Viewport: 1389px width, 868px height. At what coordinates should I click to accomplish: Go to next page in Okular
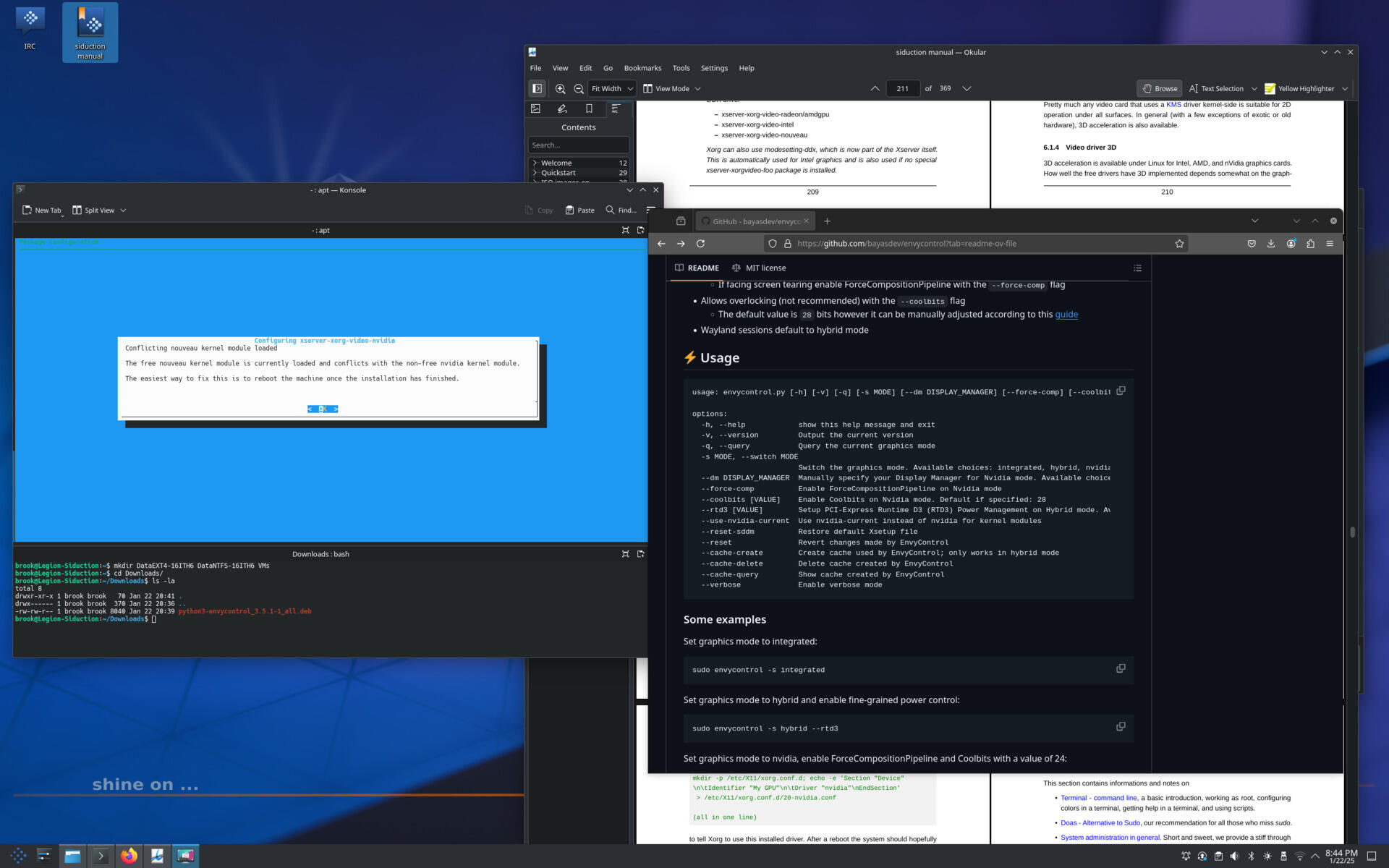click(x=967, y=88)
